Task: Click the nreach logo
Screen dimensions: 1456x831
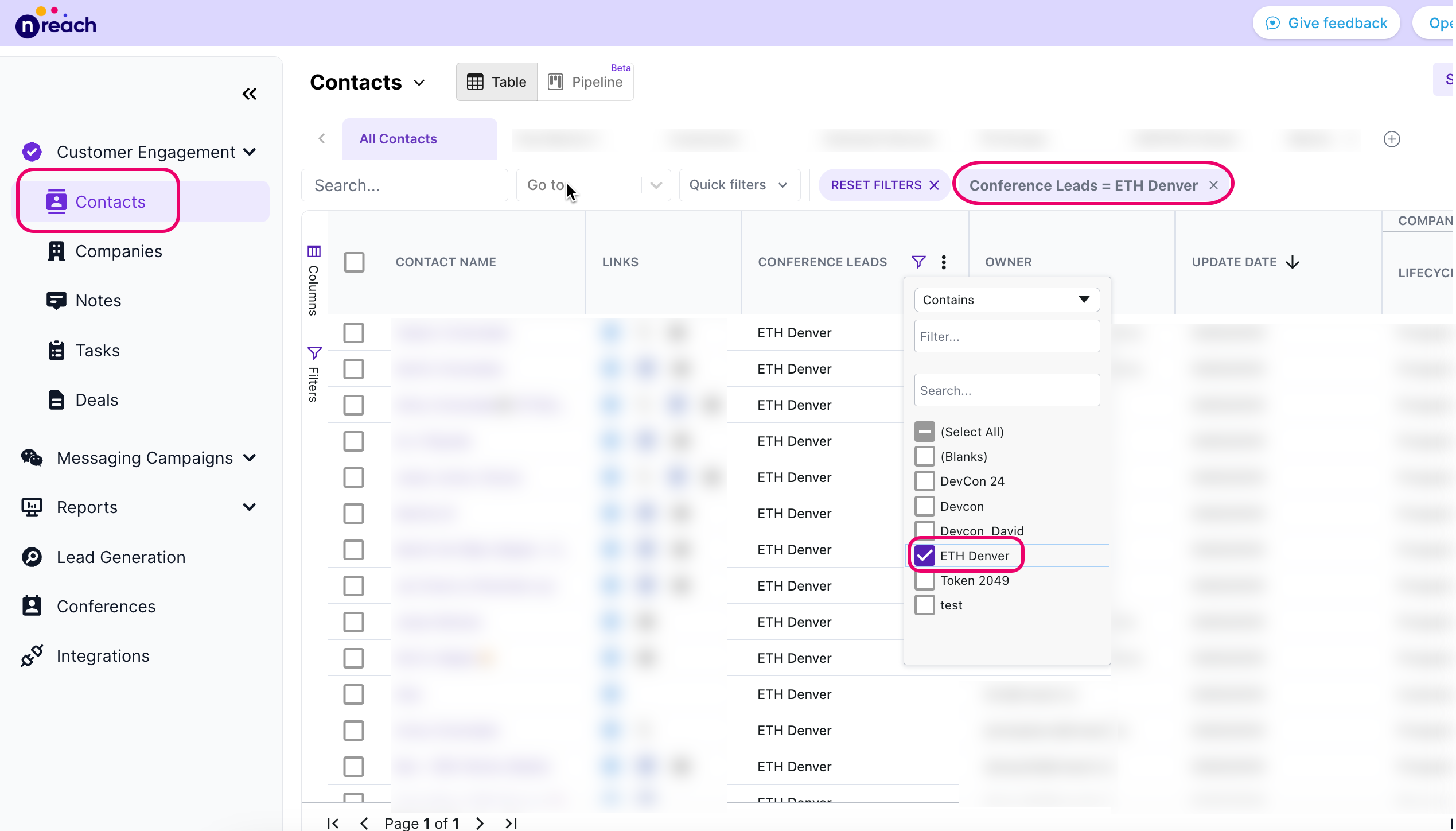Action: 56,24
